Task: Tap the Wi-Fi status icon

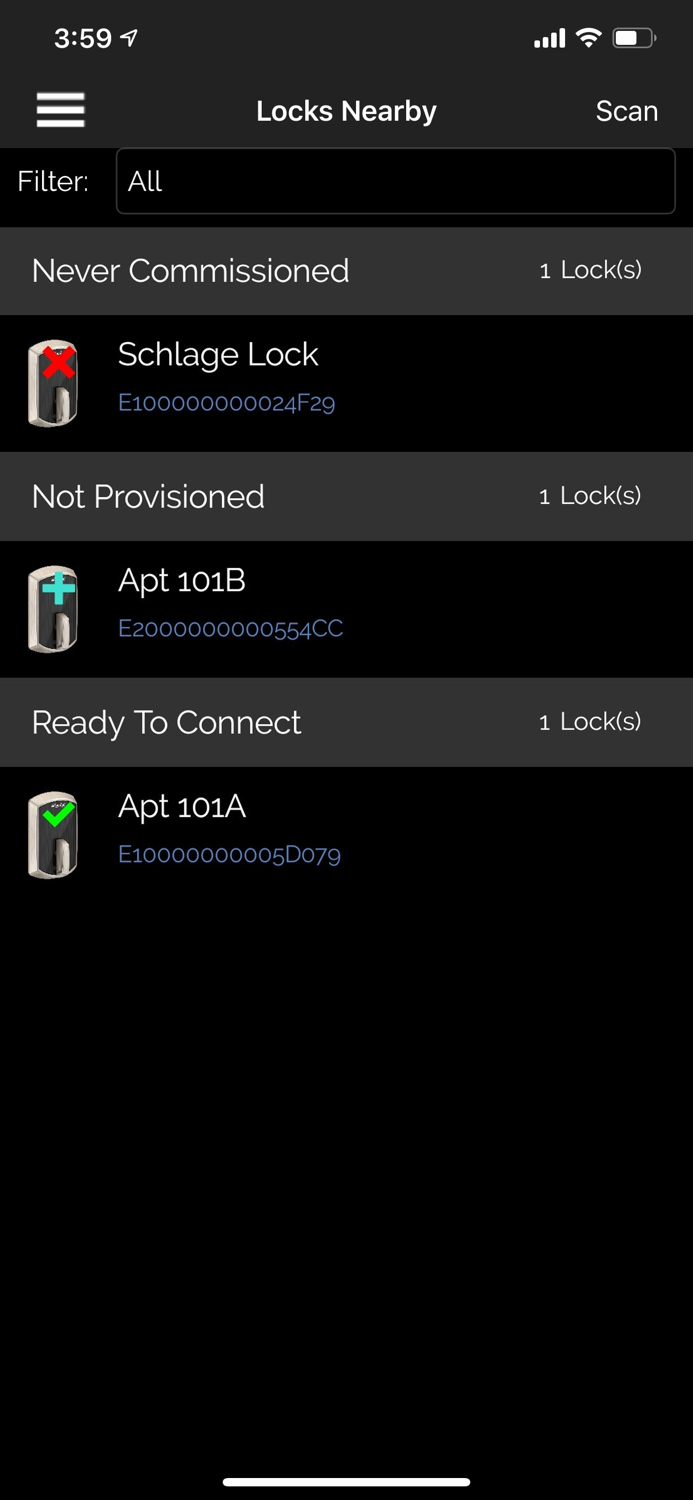Action: click(x=589, y=39)
